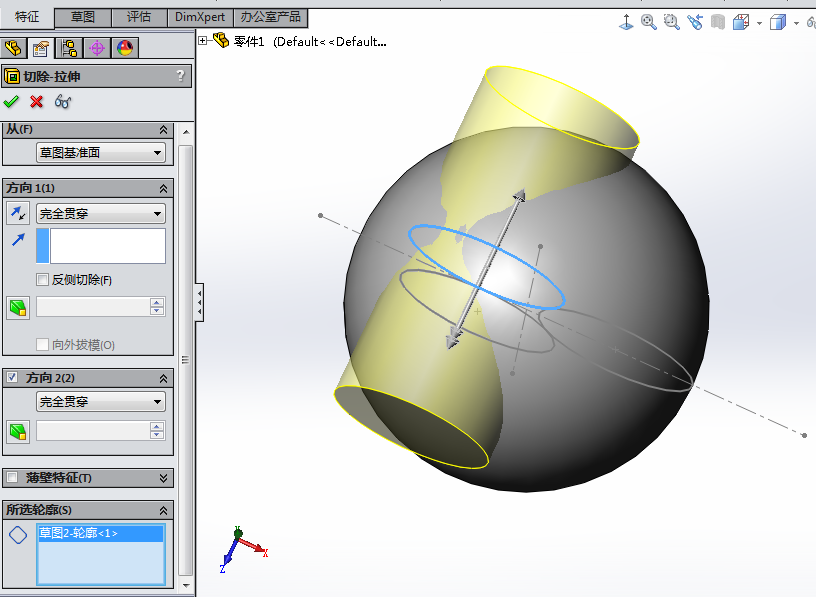Confirm the cut-extrude with the green checkmark
This screenshot has height=597, width=816.
(x=12, y=101)
